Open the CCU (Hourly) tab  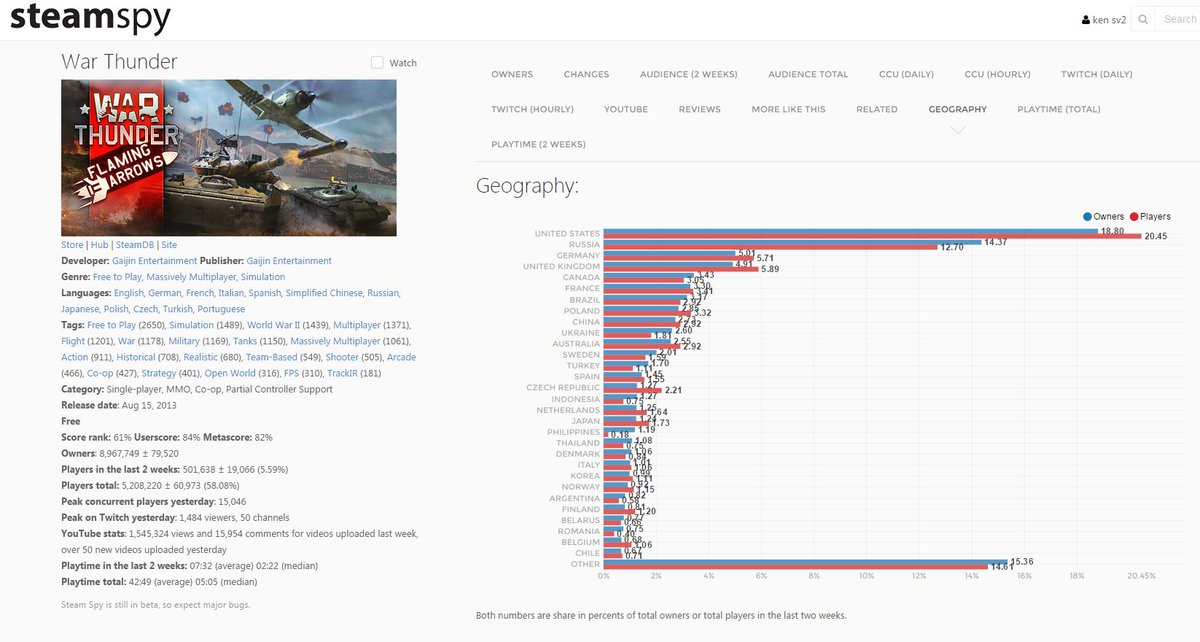click(x=997, y=74)
